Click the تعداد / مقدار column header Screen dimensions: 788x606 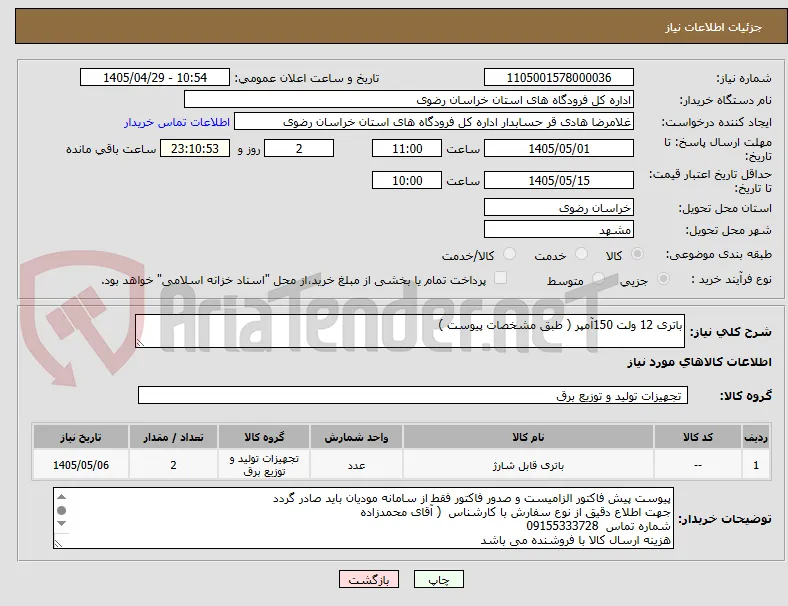[x=173, y=437]
